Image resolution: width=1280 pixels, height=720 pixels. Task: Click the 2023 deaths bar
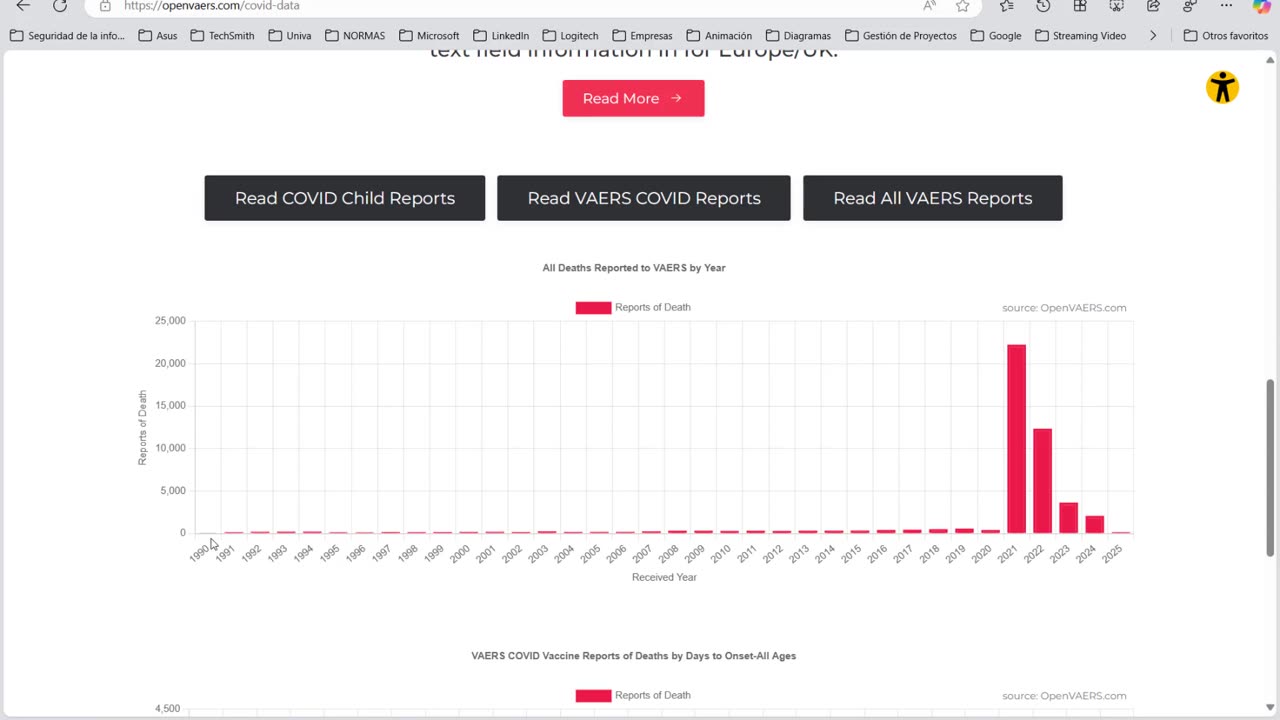point(1068,518)
